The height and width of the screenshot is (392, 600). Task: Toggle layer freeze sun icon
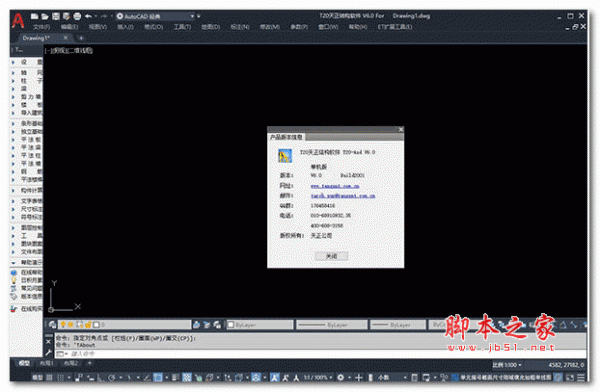71,325
